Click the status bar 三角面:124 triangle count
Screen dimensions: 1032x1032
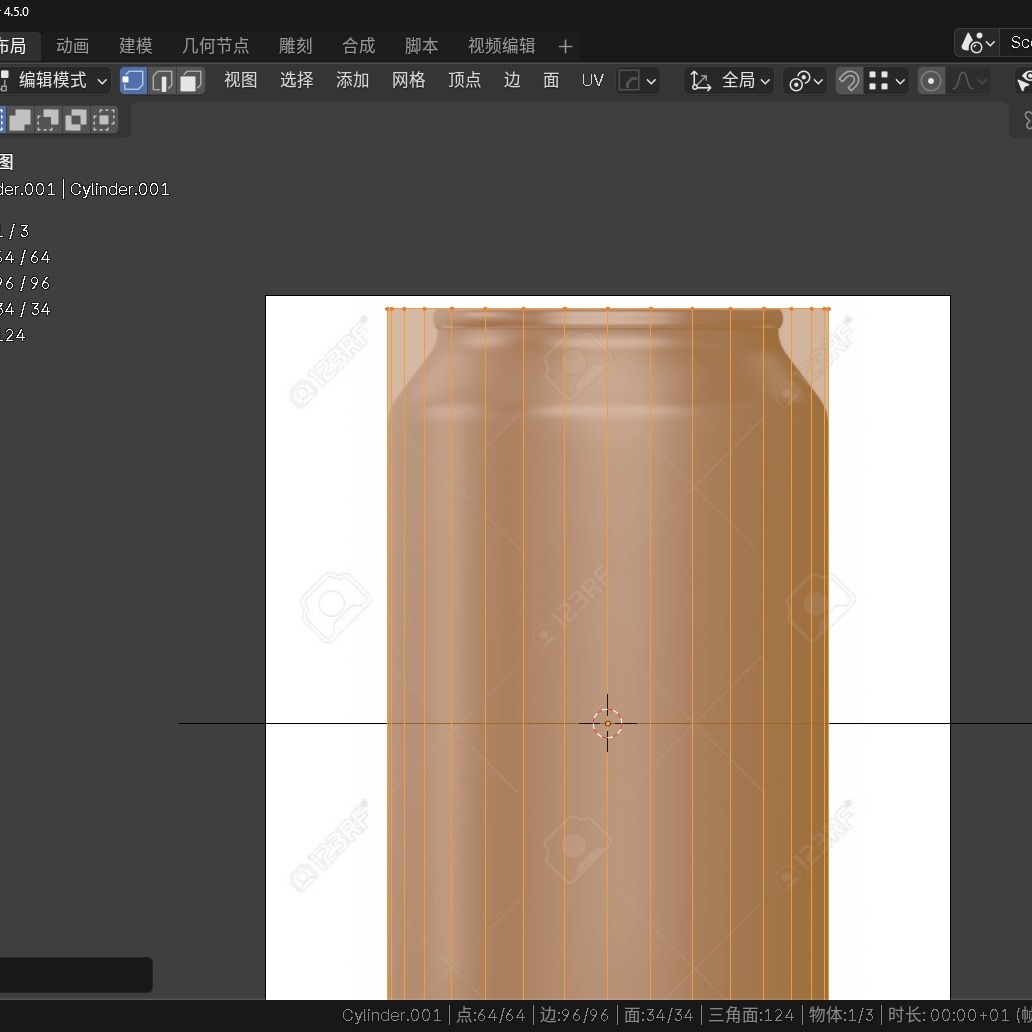tap(751, 1016)
